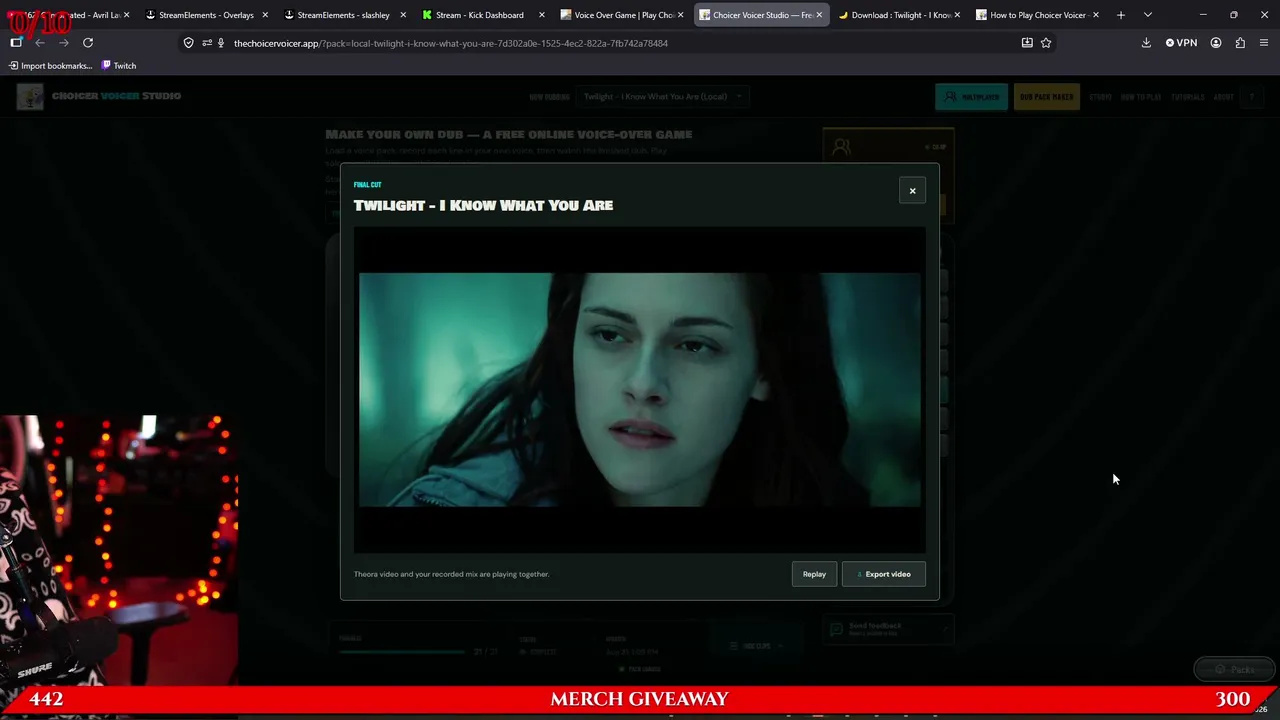Show the list-all-tabs dropdown
The height and width of the screenshot is (720, 1280).
(1148, 15)
